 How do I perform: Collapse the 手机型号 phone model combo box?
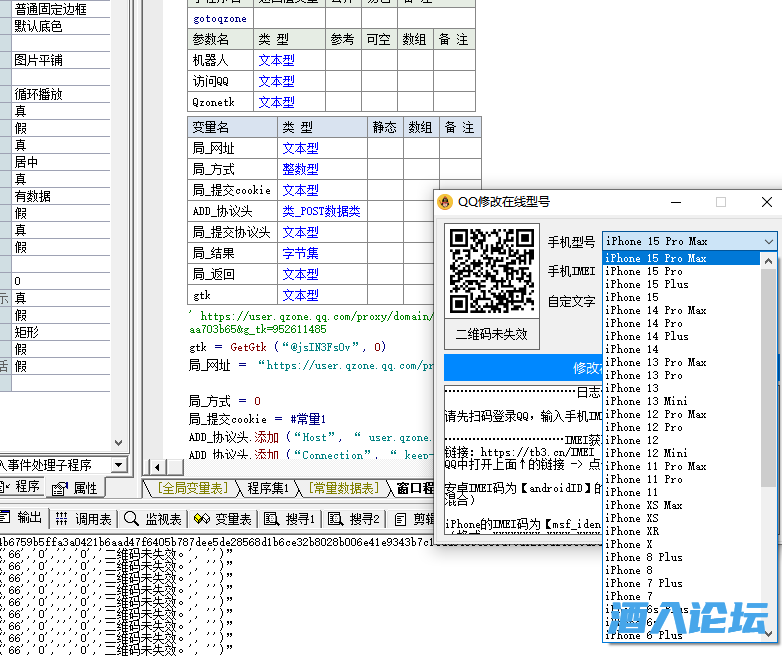[767, 241]
